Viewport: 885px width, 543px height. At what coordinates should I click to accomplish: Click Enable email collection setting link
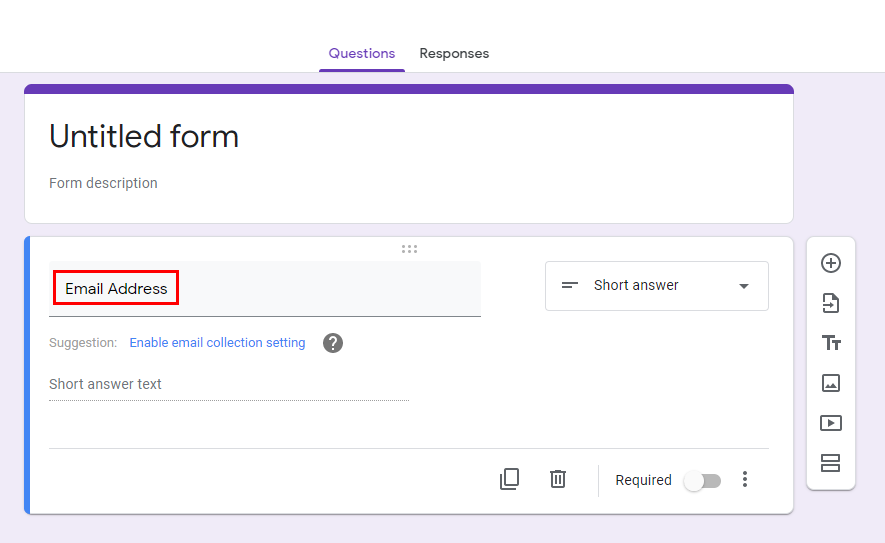tap(217, 343)
